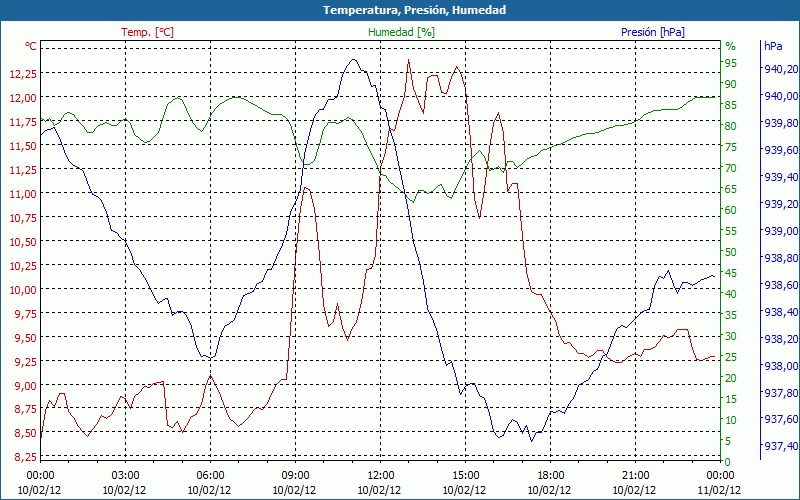Click the '939,20' pressure axis value
The image size is (800, 500).
(x=779, y=204)
